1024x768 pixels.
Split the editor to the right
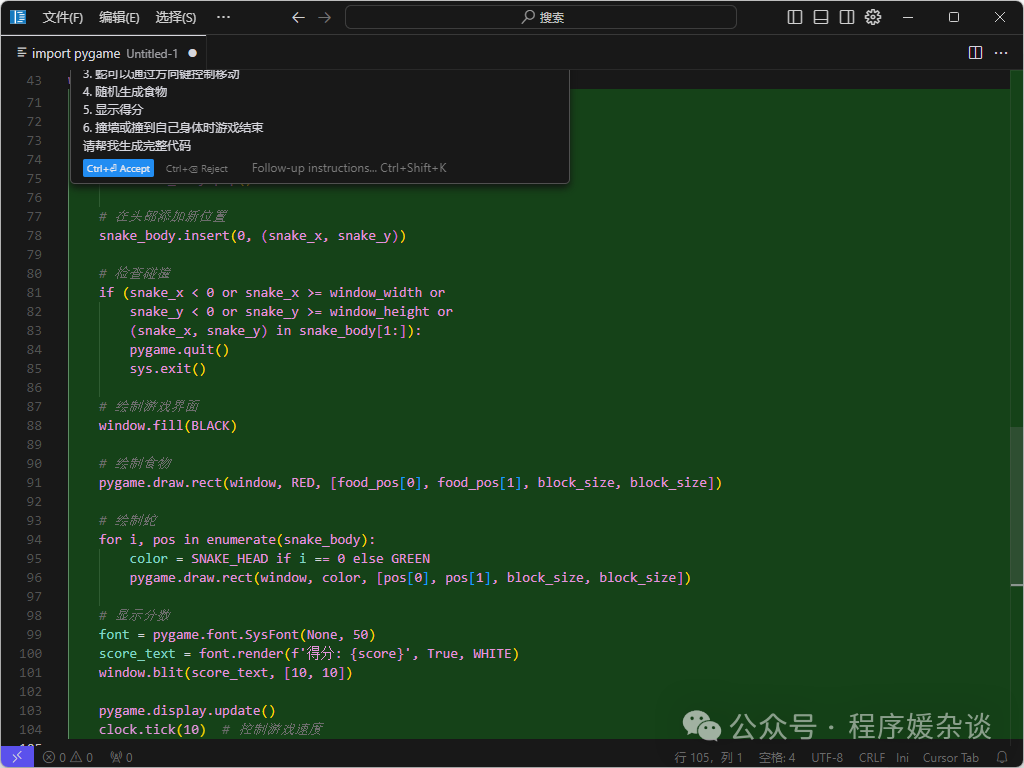click(x=975, y=53)
